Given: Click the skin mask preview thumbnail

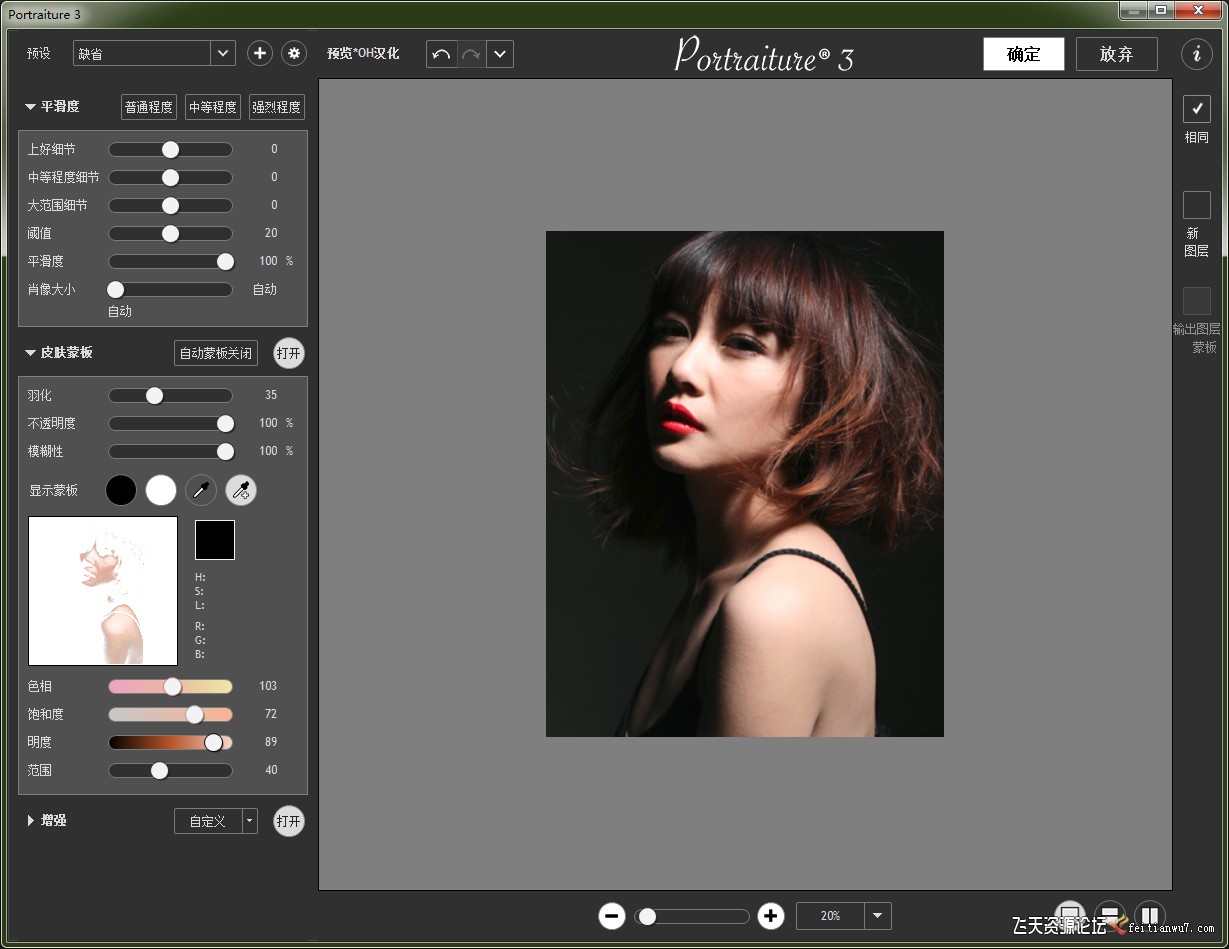Looking at the screenshot, I should pyautogui.click(x=103, y=591).
